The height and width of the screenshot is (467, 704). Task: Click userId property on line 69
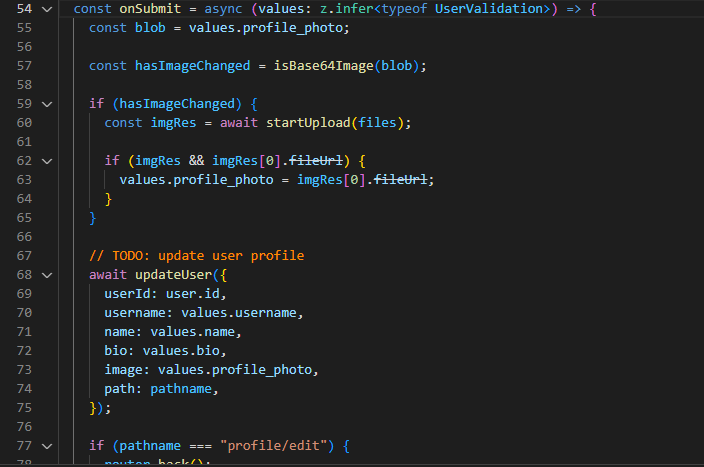pyautogui.click(x=128, y=294)
